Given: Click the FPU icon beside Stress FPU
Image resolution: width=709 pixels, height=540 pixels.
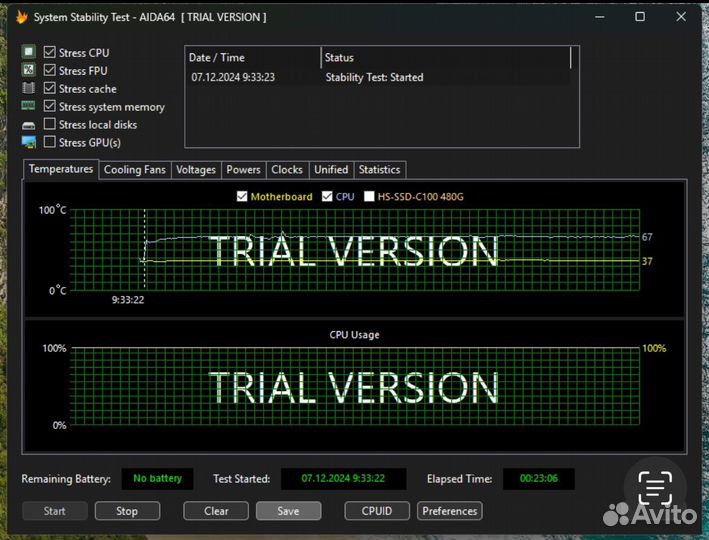Looking at the screenshot, I should [29, 70].
